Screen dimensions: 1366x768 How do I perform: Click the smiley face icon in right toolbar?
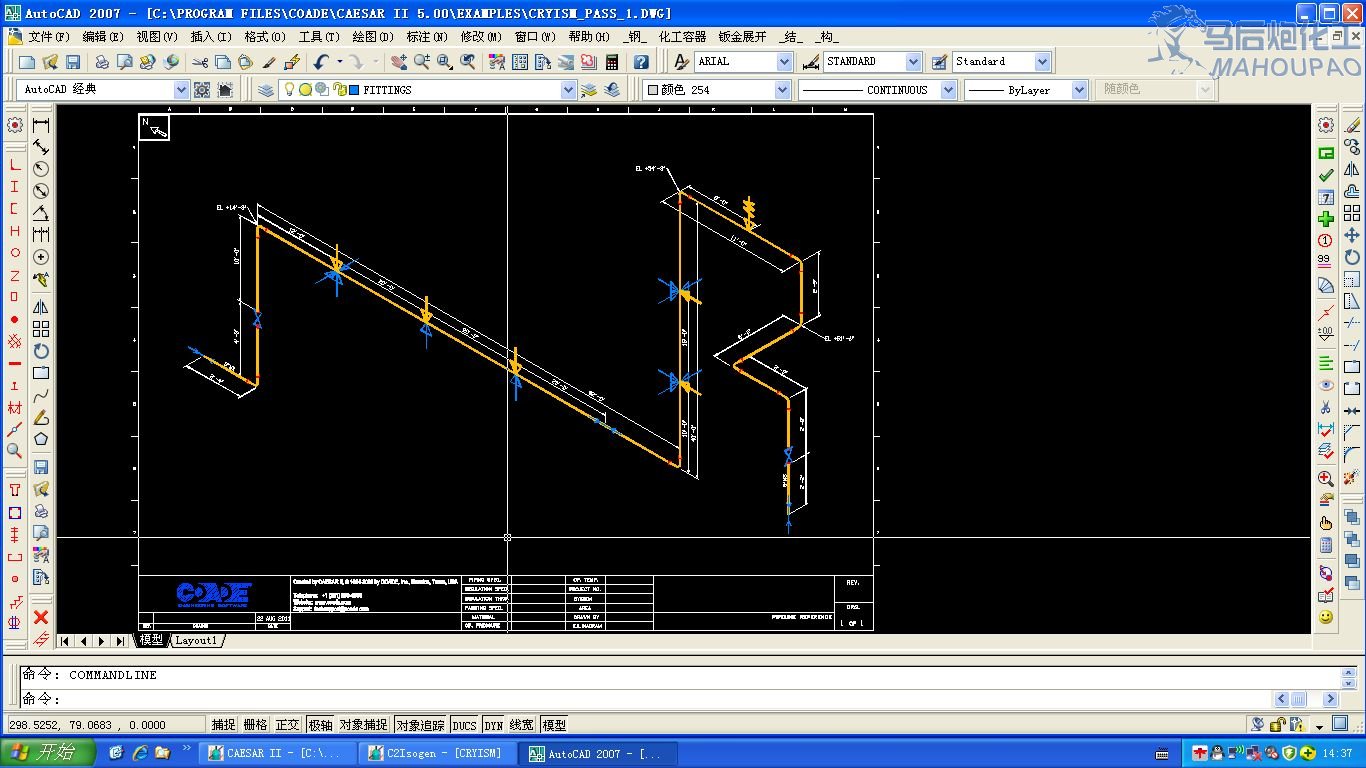(x=1326, y=618)
